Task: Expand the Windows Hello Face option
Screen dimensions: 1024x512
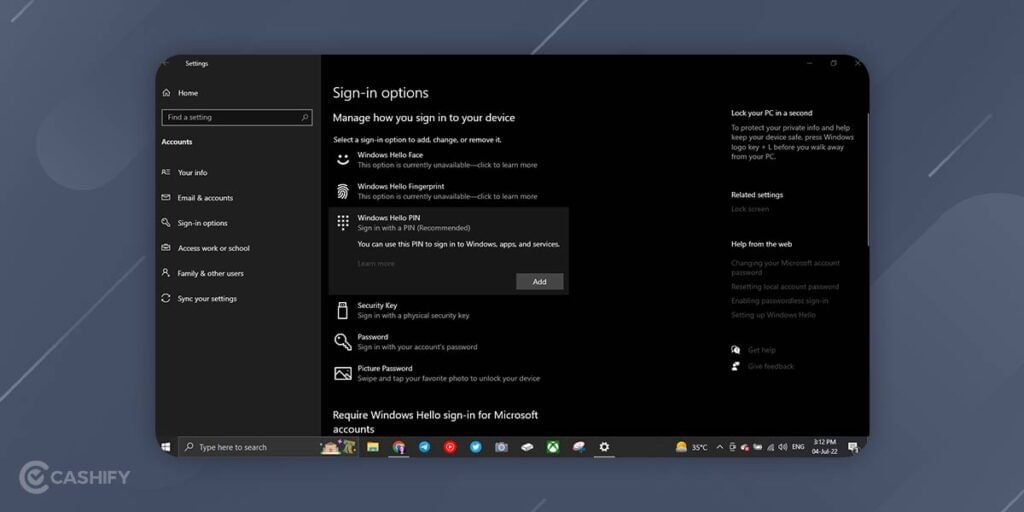Action: (x=449, y=160)
